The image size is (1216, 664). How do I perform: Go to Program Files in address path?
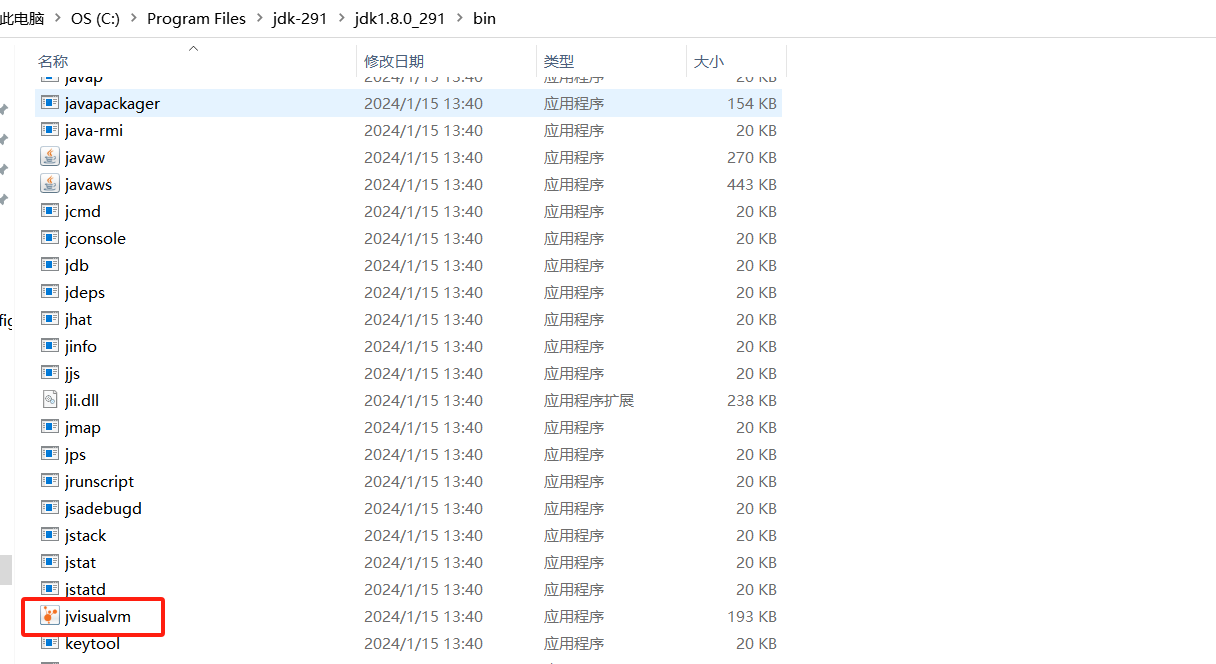196,19
